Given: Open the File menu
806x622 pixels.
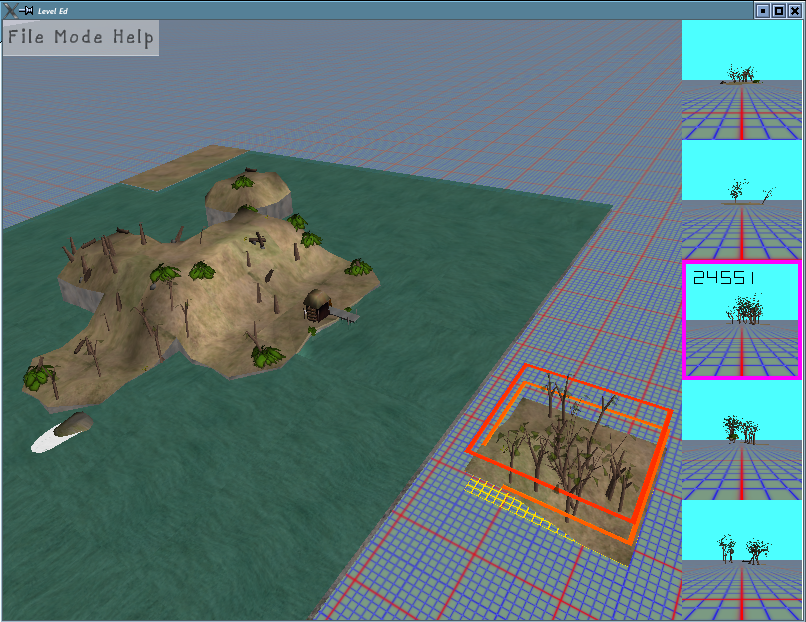Looking at the screenshot, I should [x=26, y=38].
